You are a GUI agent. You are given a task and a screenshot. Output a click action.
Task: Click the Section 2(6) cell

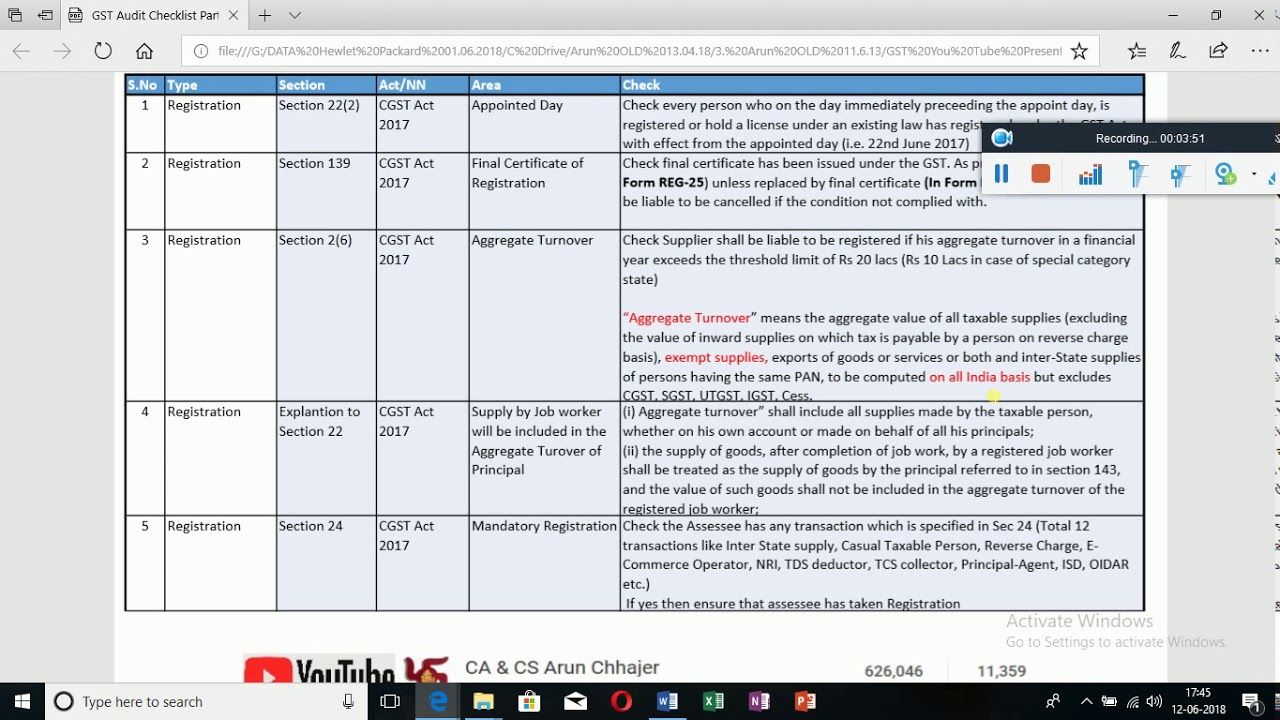coord(326,316)
